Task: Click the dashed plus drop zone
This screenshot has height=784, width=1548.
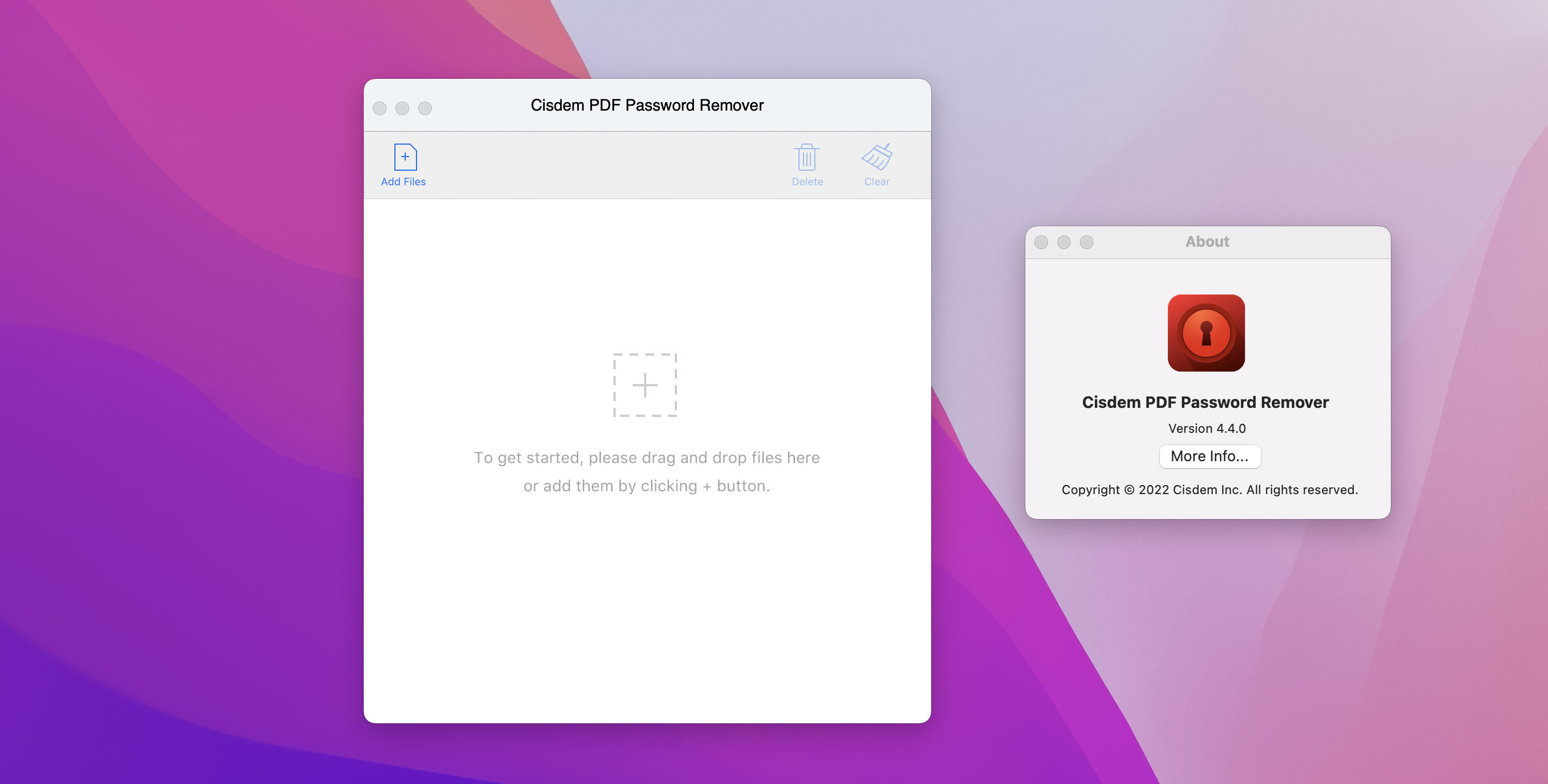Action: (x=645, y=385)
